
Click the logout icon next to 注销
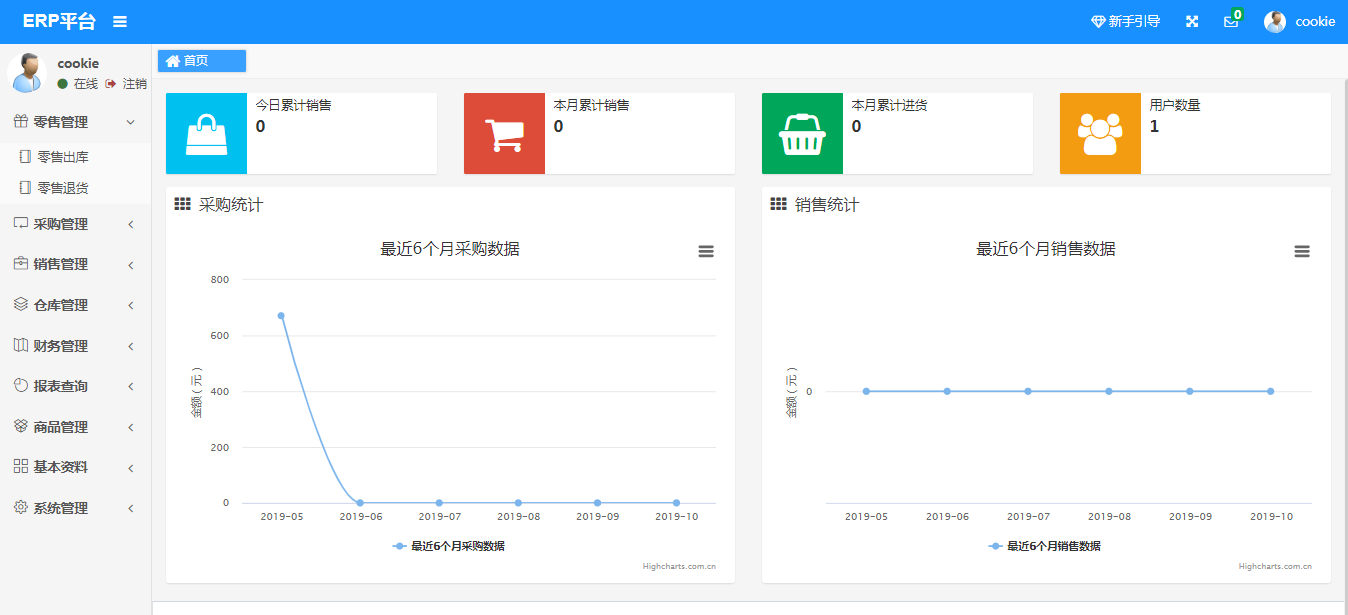pos(111,84)
